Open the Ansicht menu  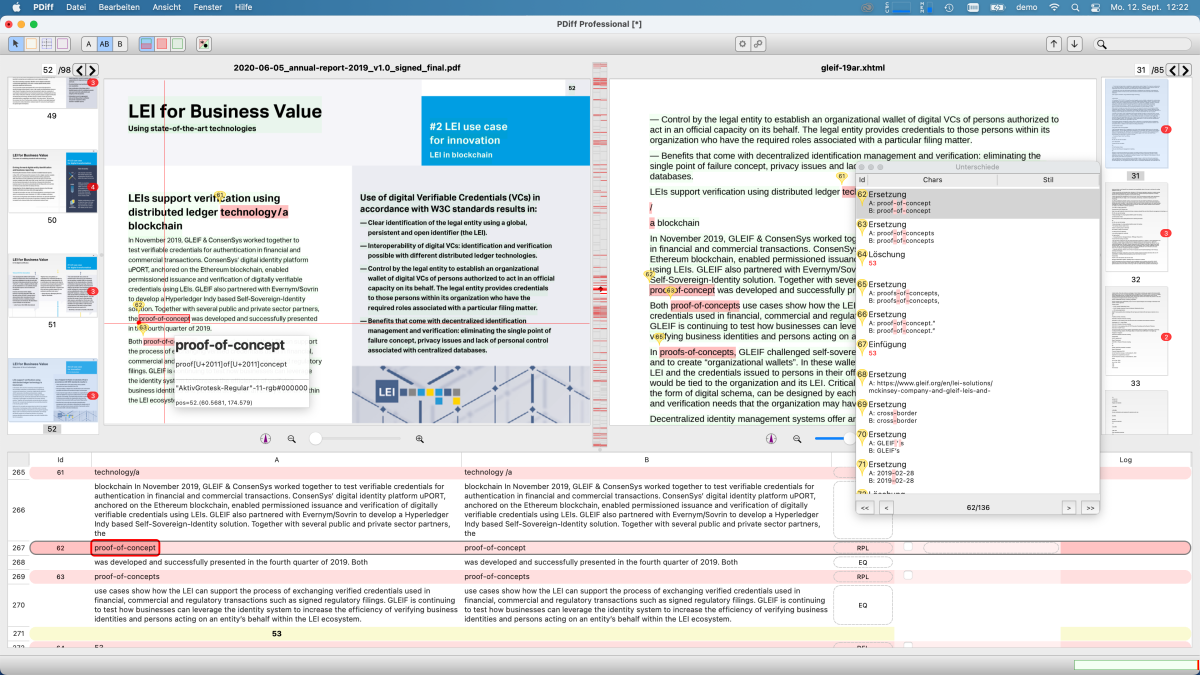pyautogui.click(x=167, y=7)
